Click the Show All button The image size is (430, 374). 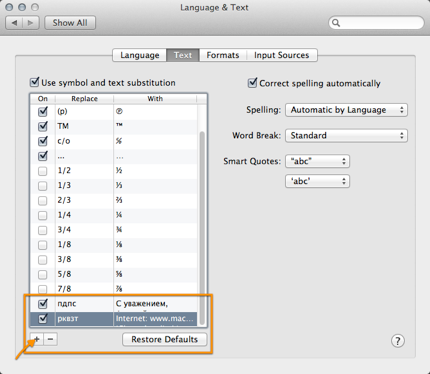70,23
